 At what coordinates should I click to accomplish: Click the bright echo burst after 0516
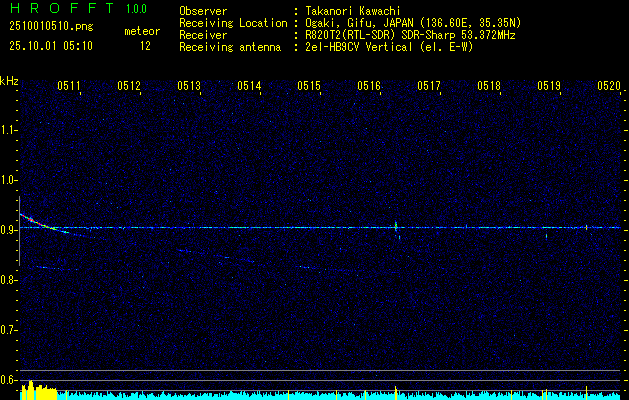pos(396,227)
